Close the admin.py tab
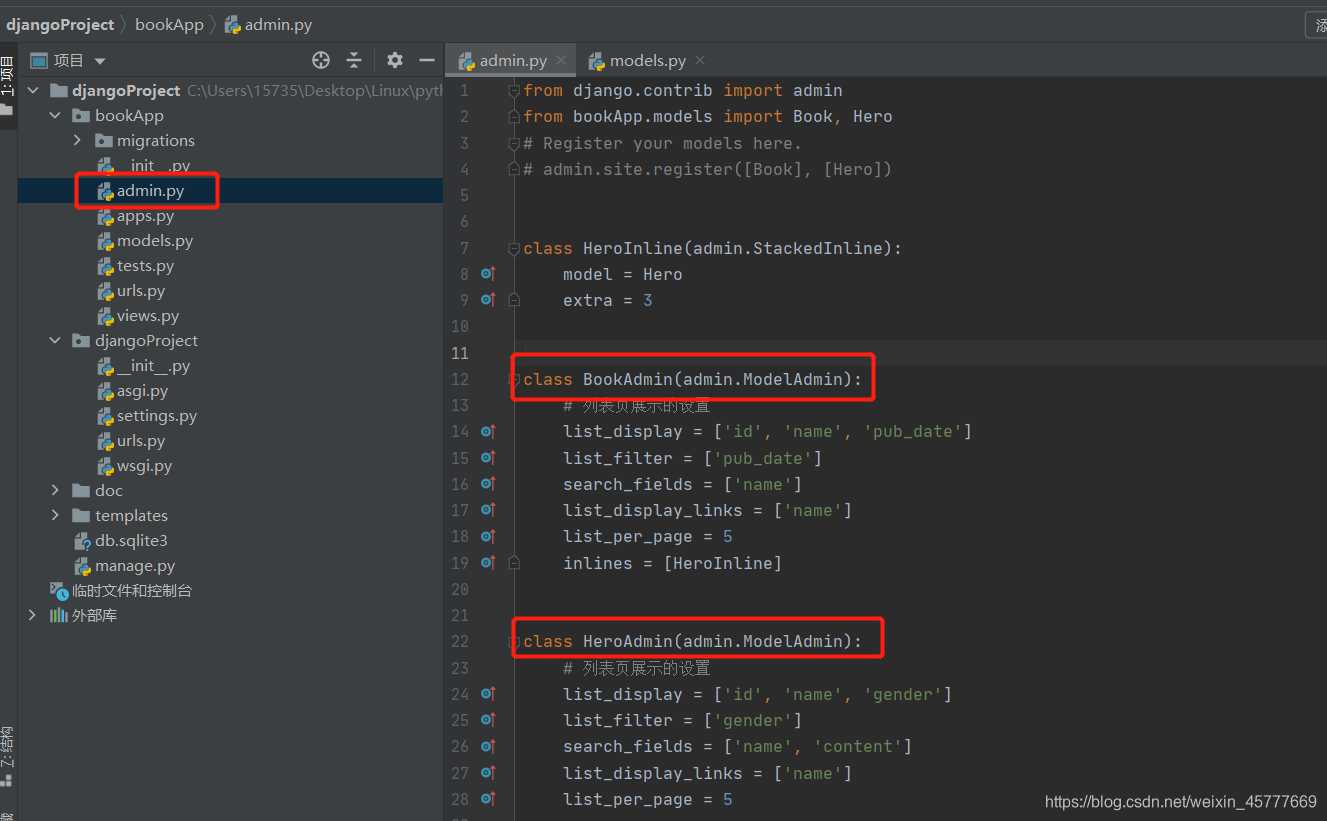Screen dimensions: 1327x821 (561, 60)
